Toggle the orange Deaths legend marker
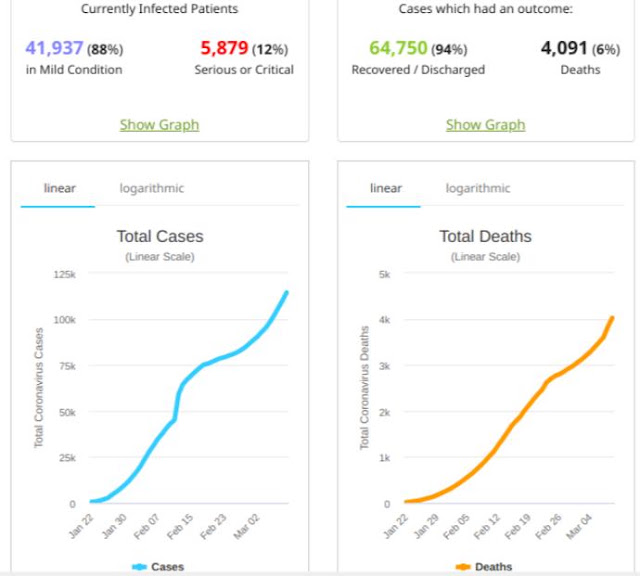Image resolution: width=640 pixels, height=576 pixels. click(463, 567)
